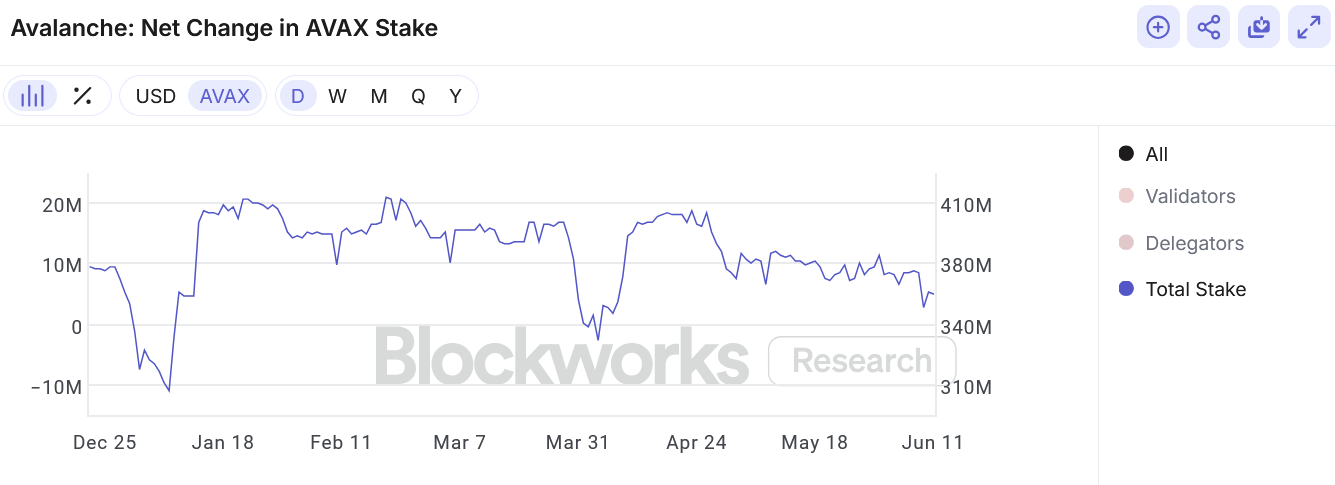The height and width of the screenshot is (485, 1335).
Task: Change interval to yearly (Y)
Action: (456, 96)
